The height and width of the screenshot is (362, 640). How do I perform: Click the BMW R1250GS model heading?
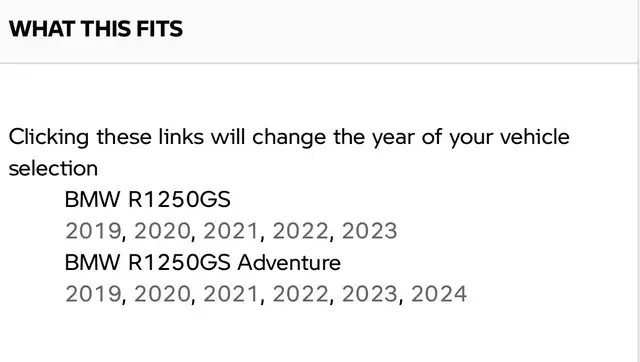point(148,200)
